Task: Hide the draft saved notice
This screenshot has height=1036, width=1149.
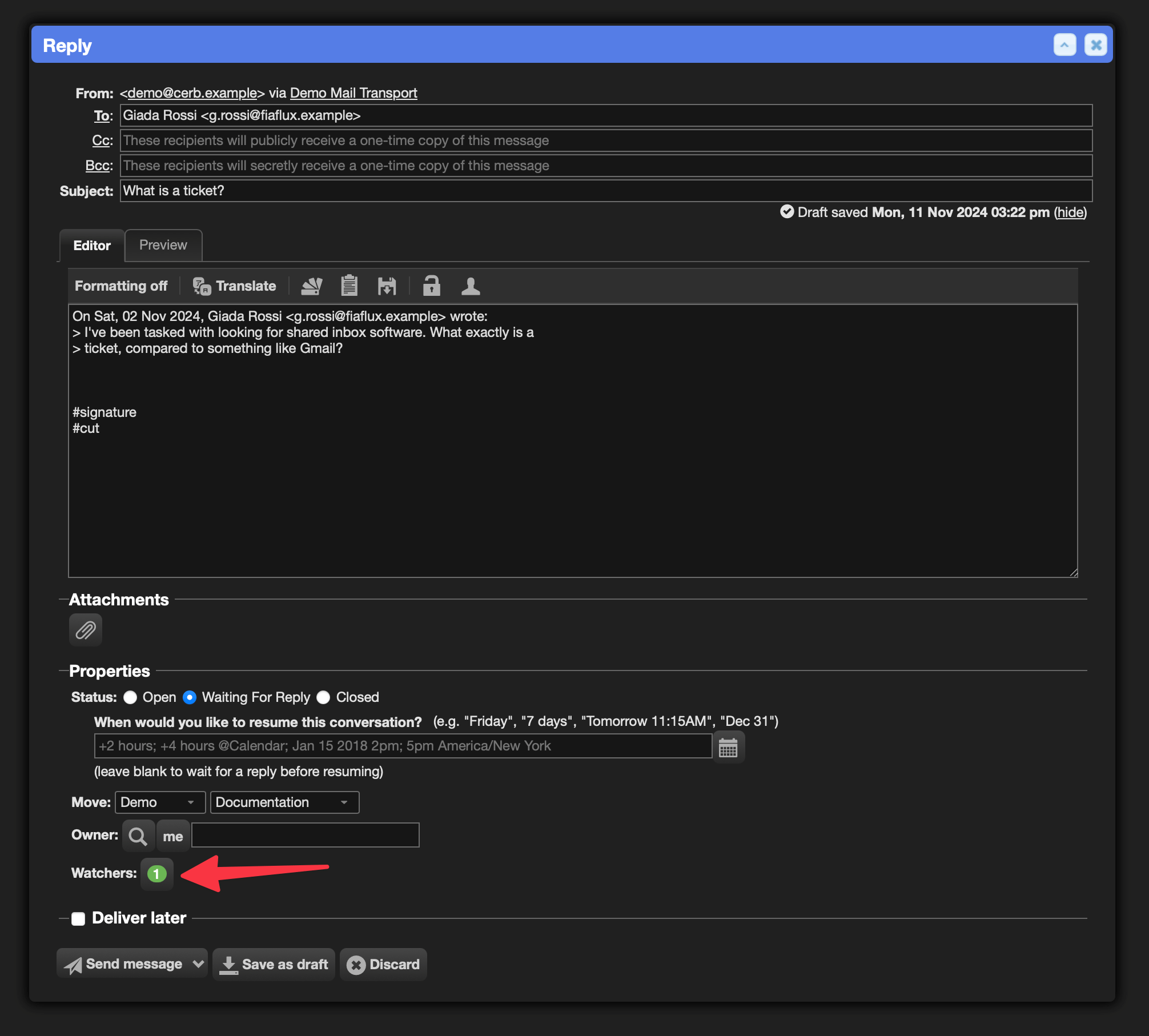Action: pyautogui.click(x=1070, y=212)
